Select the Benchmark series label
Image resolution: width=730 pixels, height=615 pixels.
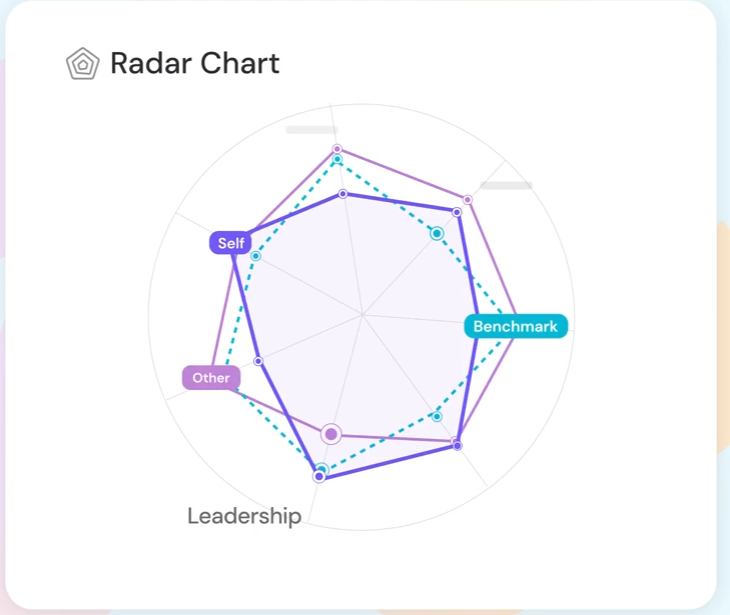(x=515, y=327)
